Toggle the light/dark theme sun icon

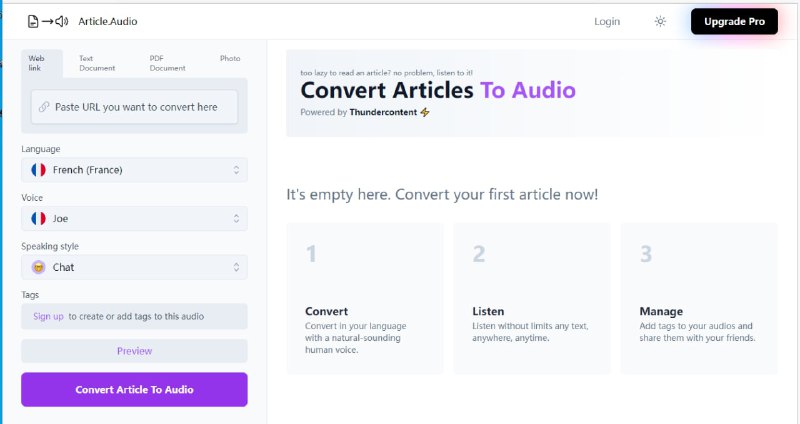(x=660, y=21)
